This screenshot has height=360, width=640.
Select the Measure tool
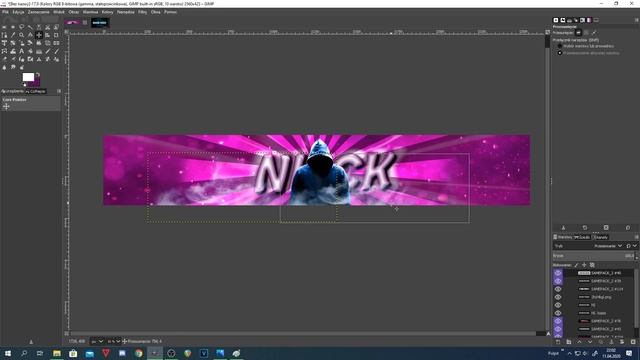click(30, 35)
